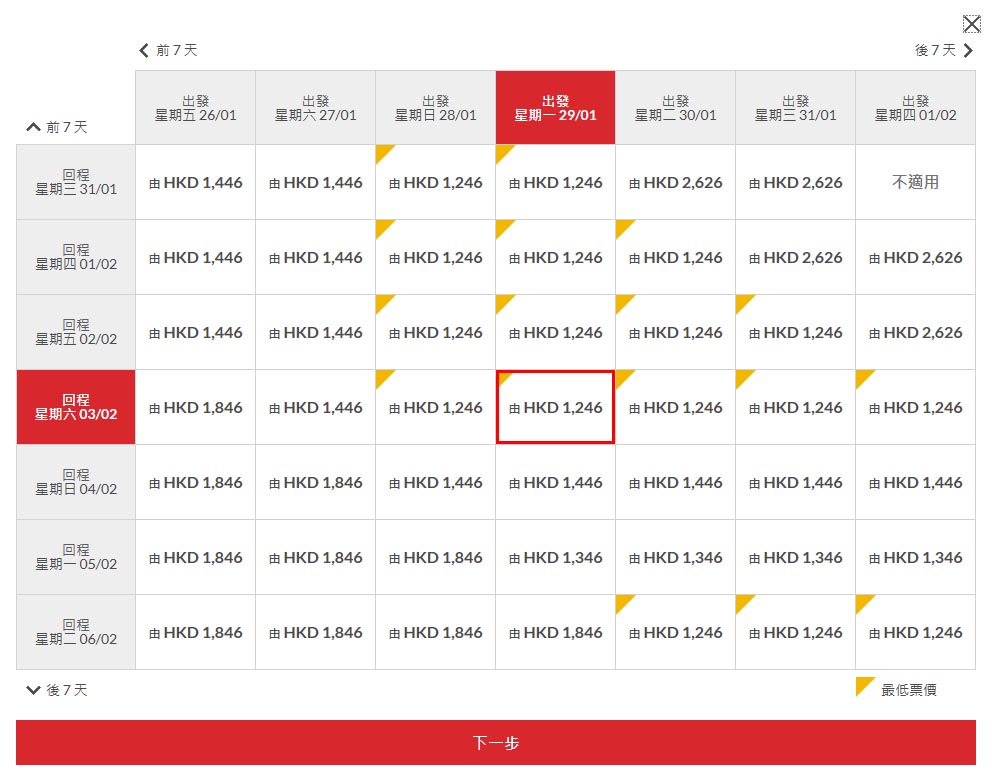Pick HKD 2,626 fare departing 30/01 returning 31/01

point(675,182)
